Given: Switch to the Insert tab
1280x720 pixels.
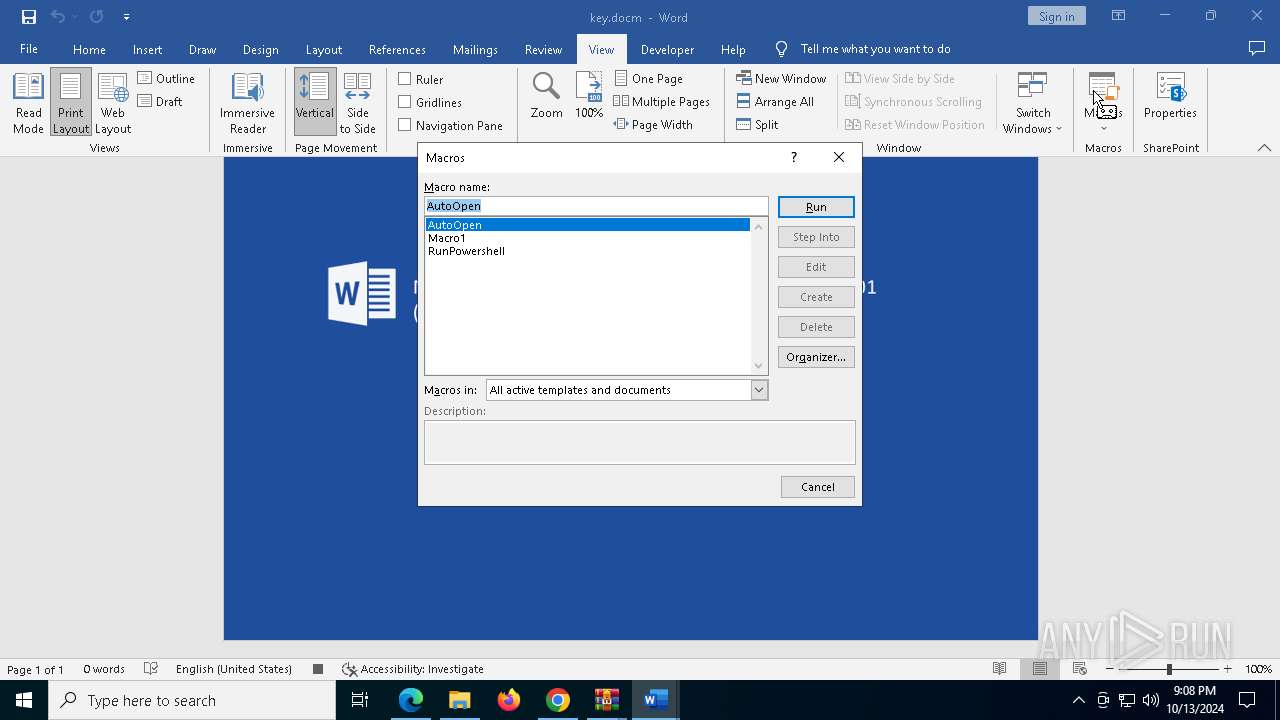Looking at the screenshot, I should (x=147, y=49).
